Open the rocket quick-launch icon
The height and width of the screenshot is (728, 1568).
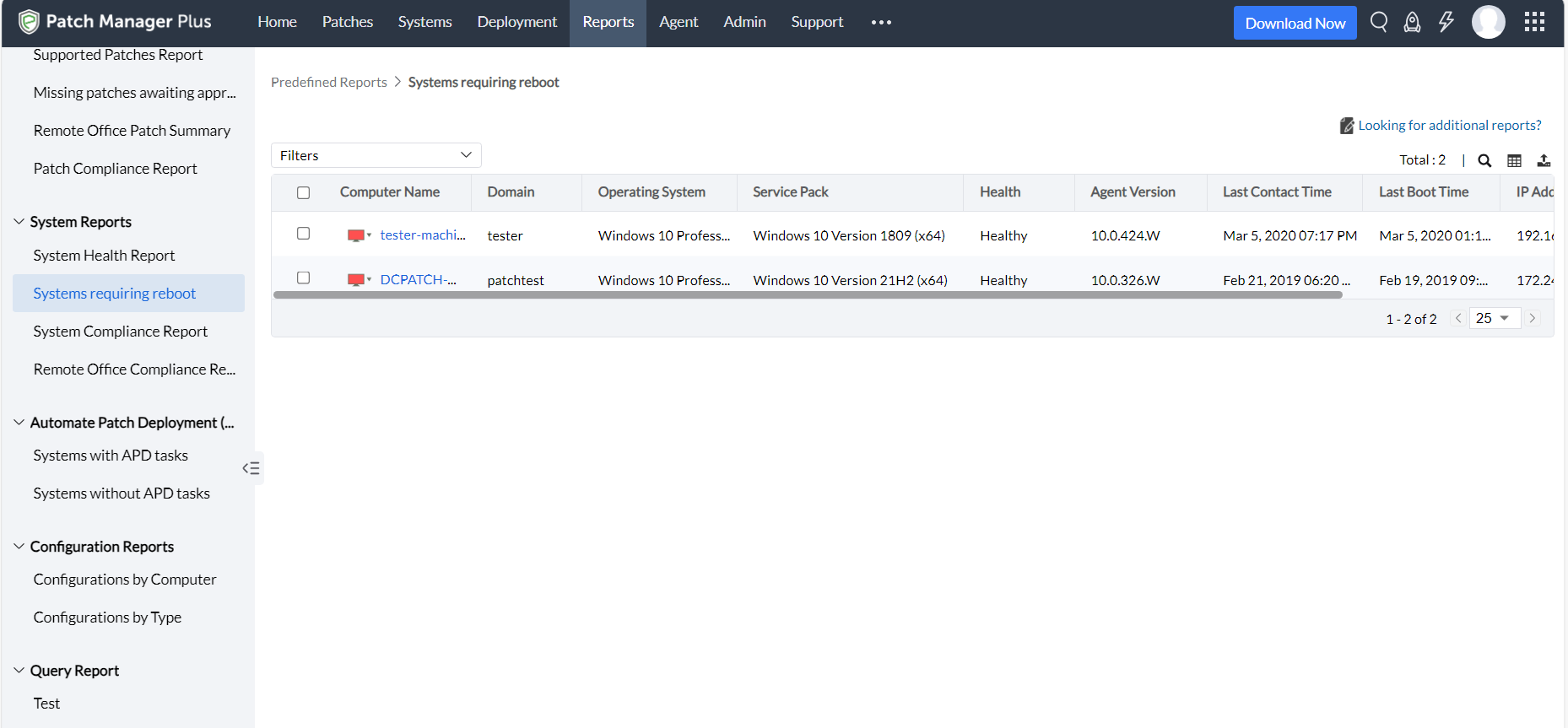tap(1412, 22)
